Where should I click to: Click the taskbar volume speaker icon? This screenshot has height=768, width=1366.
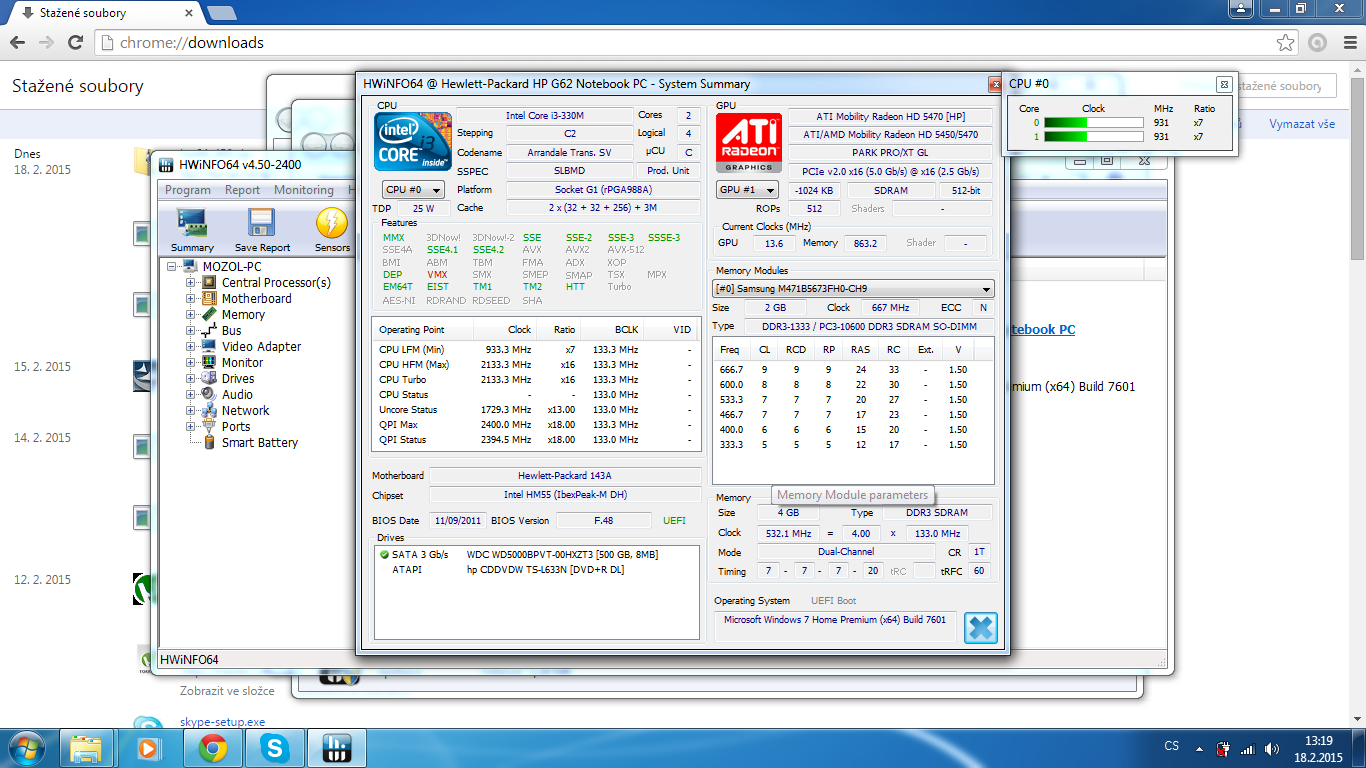pyautogui.click(x=1272, y=749)
